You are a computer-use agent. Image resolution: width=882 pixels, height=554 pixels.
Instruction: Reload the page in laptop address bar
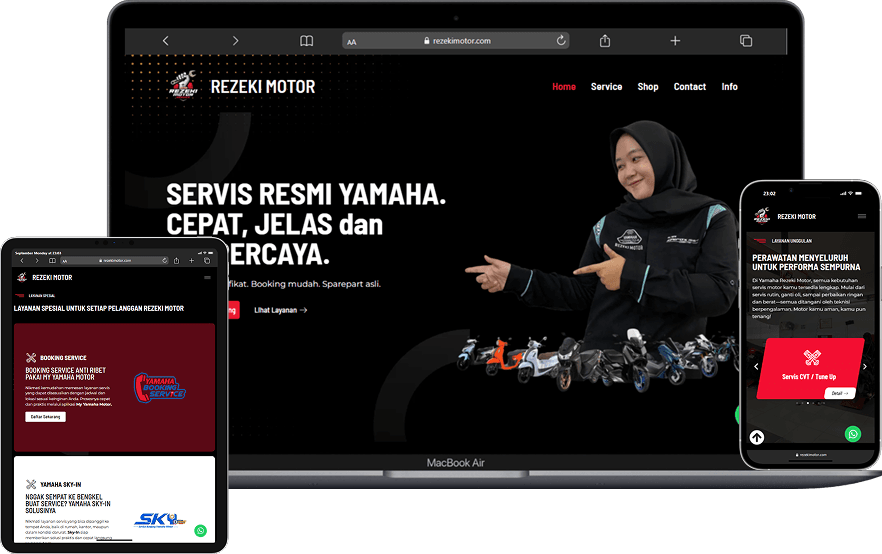pyautogui.click(x=561, y=41)
